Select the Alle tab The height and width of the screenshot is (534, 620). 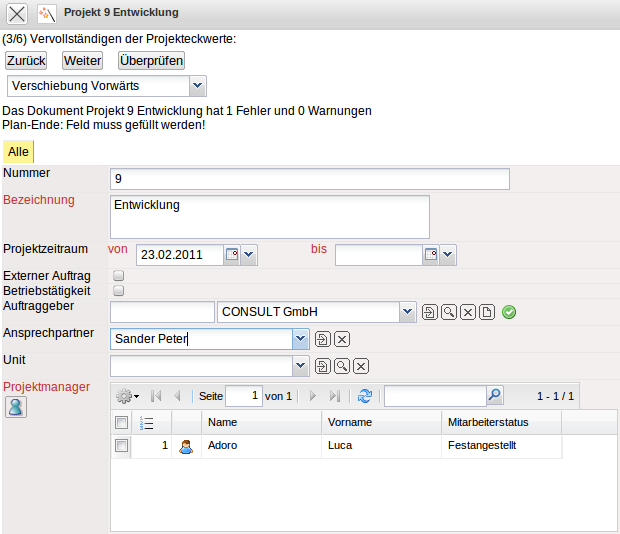[18, 152]
